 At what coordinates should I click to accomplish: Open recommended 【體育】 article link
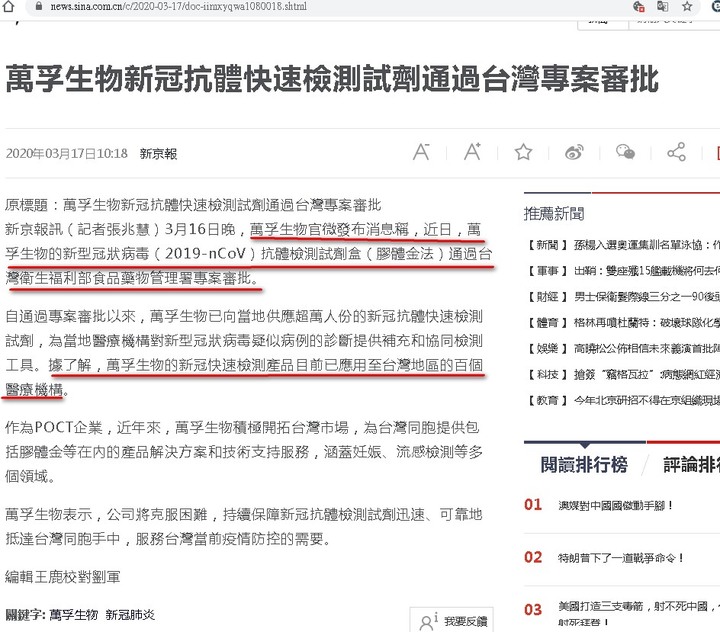click(x=623, y=323)
